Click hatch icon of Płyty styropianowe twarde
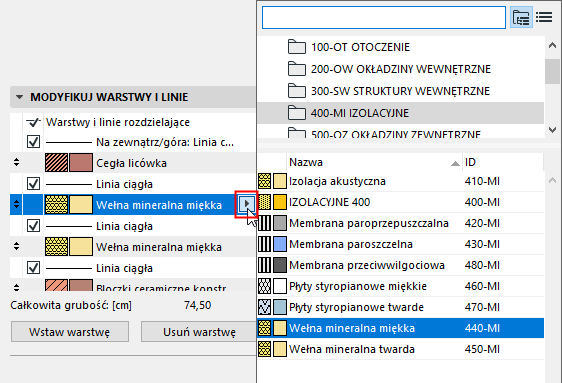This screenshot has width=562, height=383. click(x=265, y=307)
